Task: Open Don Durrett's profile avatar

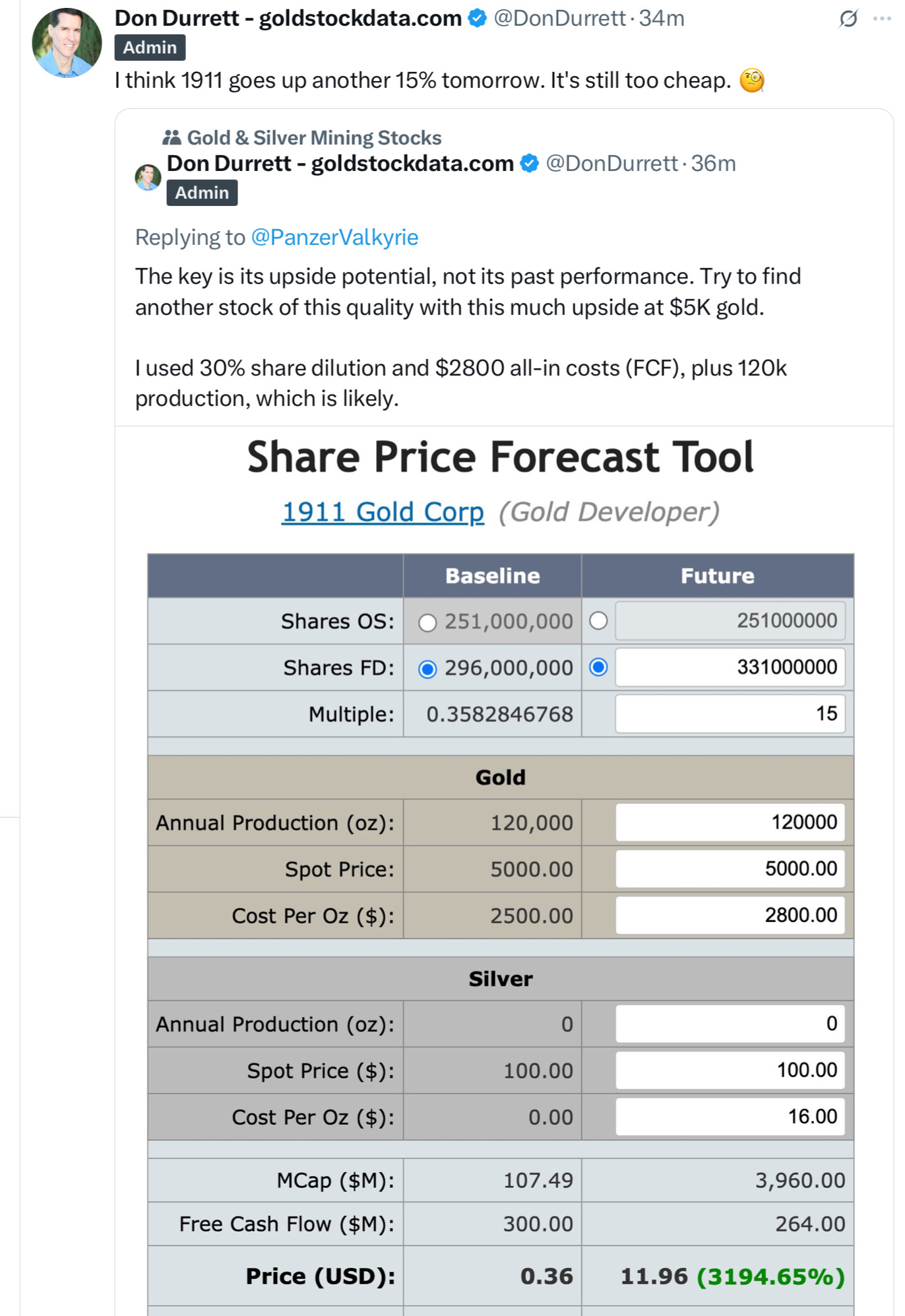Action: coord(67,42)
